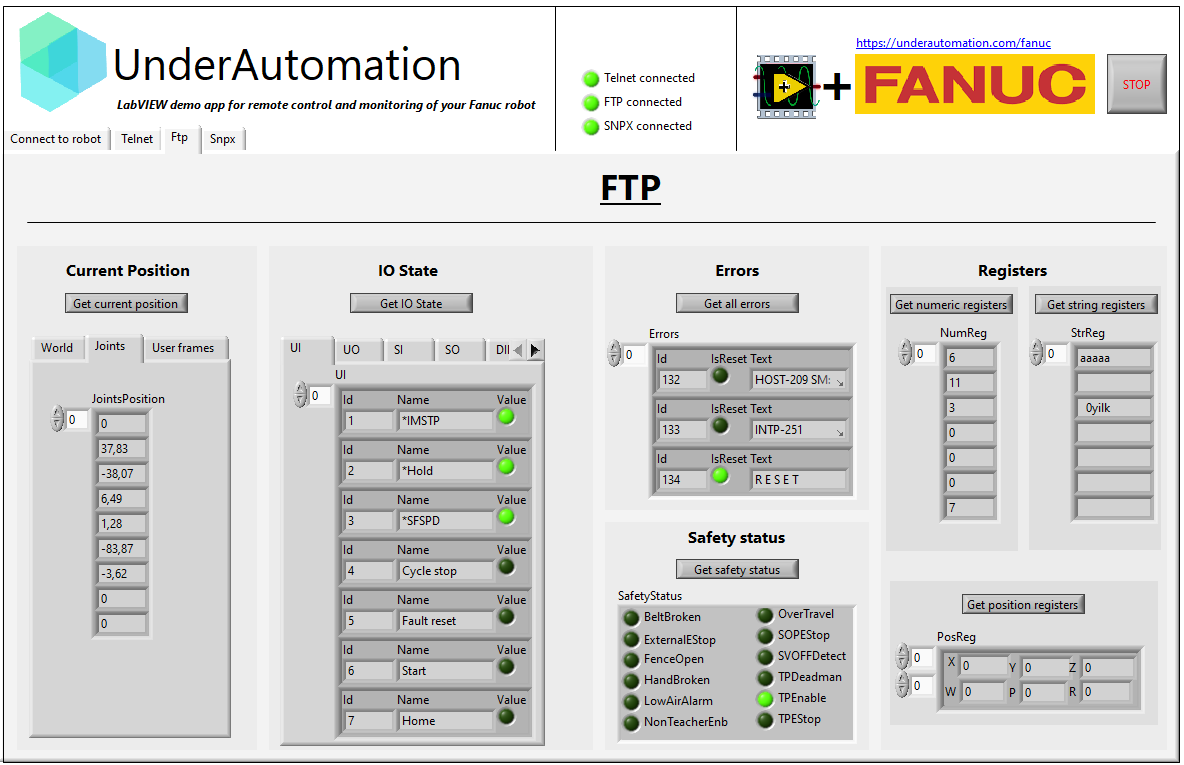The image size is (1184, 765).
Task: Click the StrReg field containing 0yilk
Action: [1114, 408]
